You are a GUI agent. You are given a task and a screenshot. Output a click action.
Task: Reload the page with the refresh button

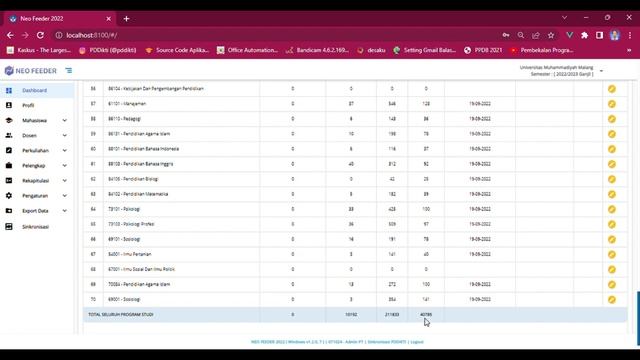[40, 35]
